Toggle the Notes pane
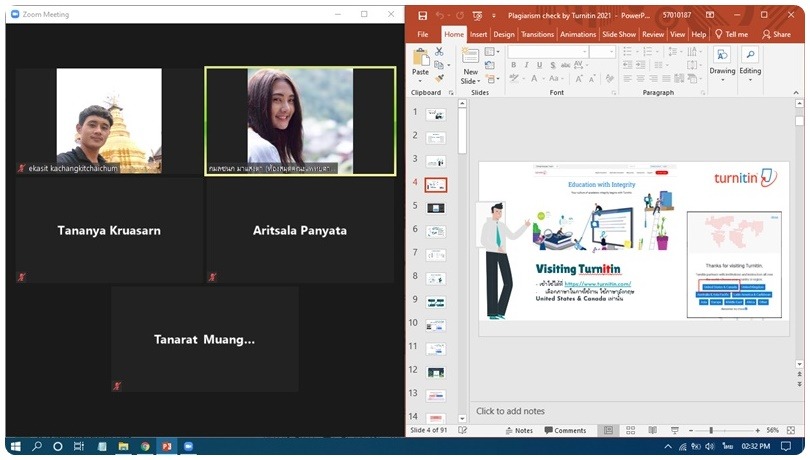Viewport: 810px width, 460px height. point(518,430)
